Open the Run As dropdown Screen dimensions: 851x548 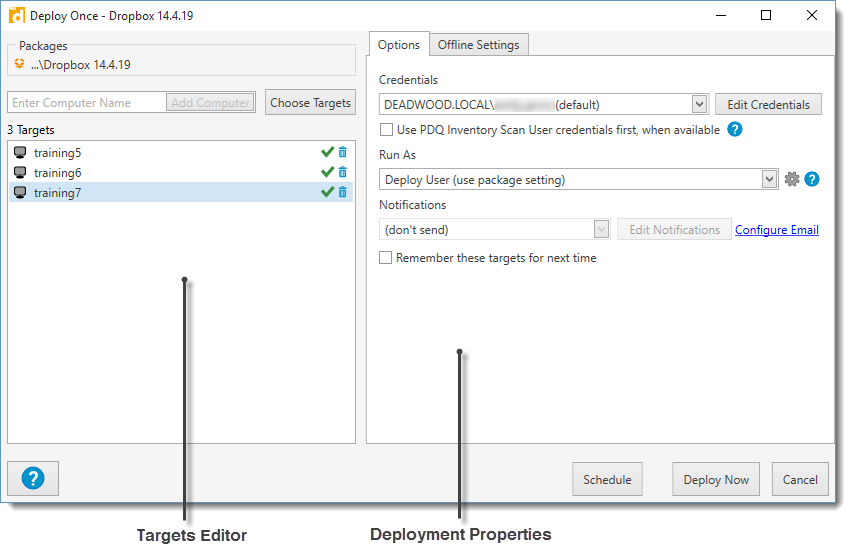(x=769, y=180)
